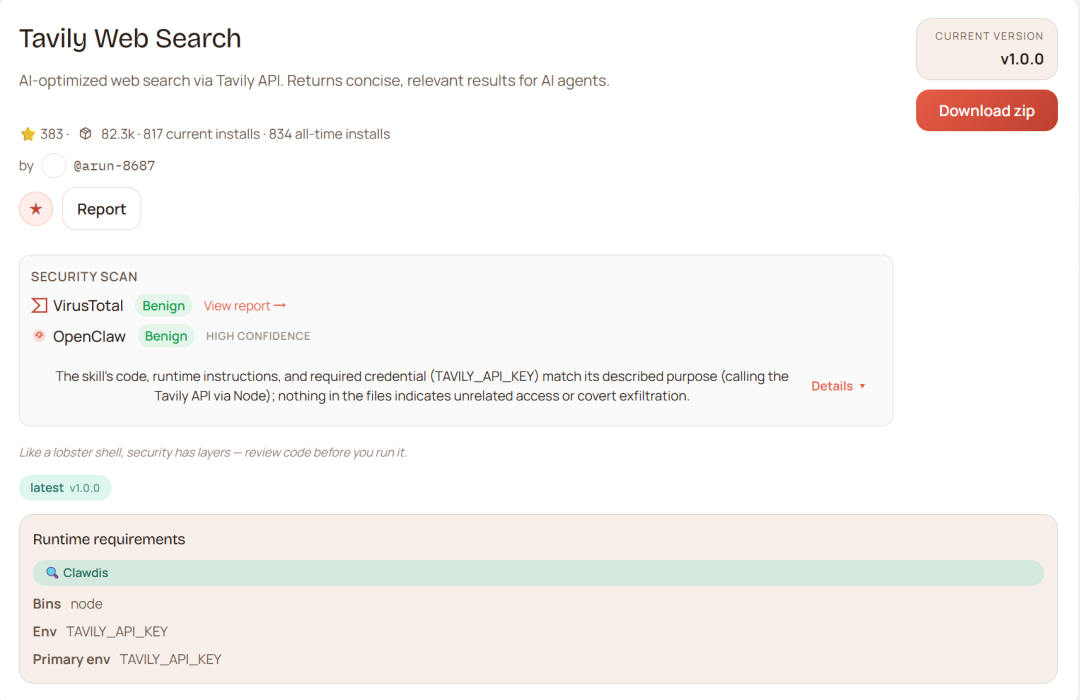Click the Current Version v1.0.0 box
The width and height of the screenshot is (1080, 700).
[986, 49]
